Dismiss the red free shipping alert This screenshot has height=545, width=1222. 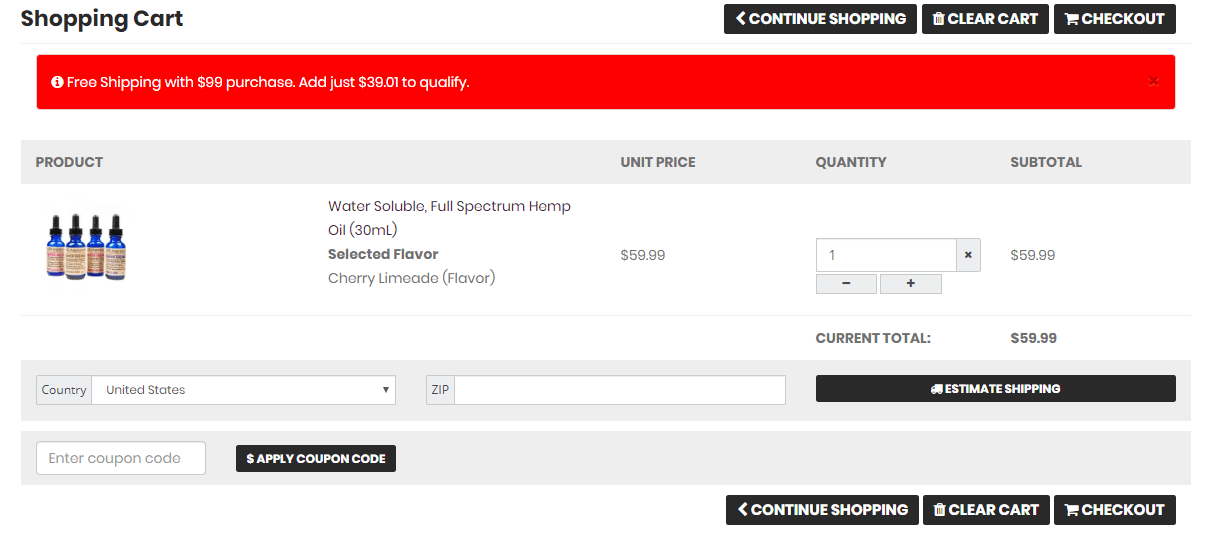coord(1153,81)
